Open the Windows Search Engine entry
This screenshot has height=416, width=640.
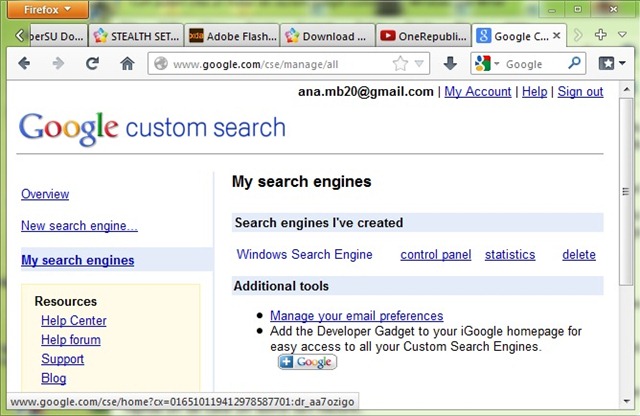coord(304,254)
